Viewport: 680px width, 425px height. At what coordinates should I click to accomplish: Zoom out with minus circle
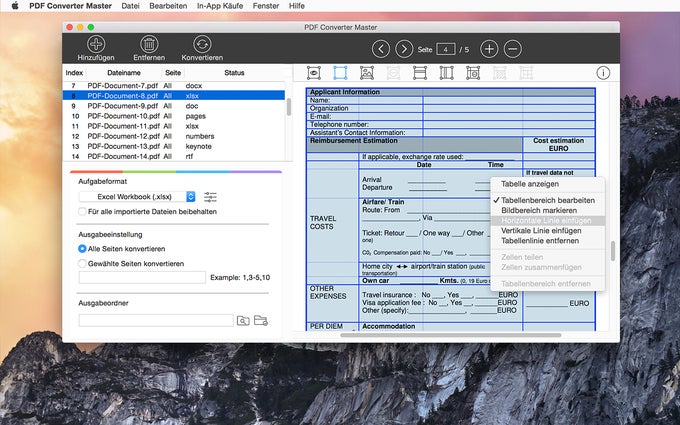click(513, 49)
